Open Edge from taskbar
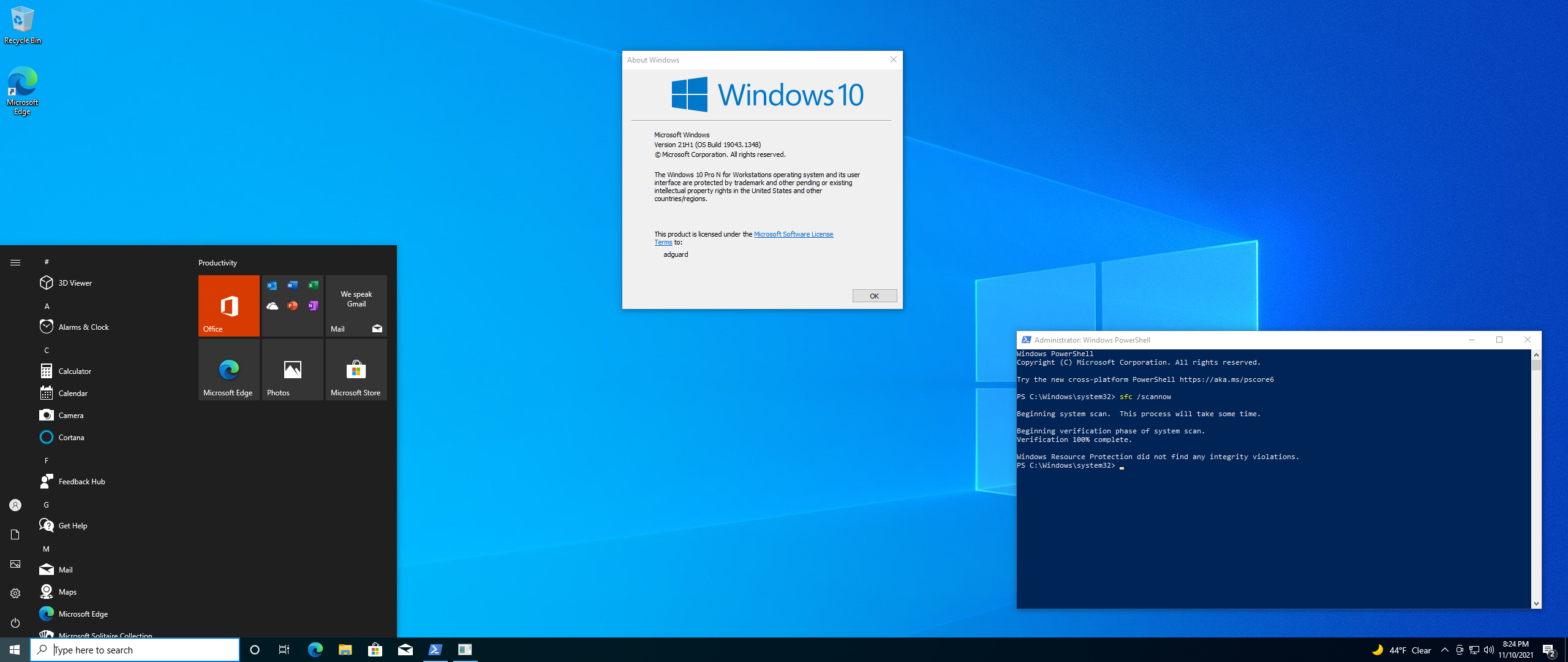The height and width of the screenshot is (662, 1568). [x=315, y=650]
